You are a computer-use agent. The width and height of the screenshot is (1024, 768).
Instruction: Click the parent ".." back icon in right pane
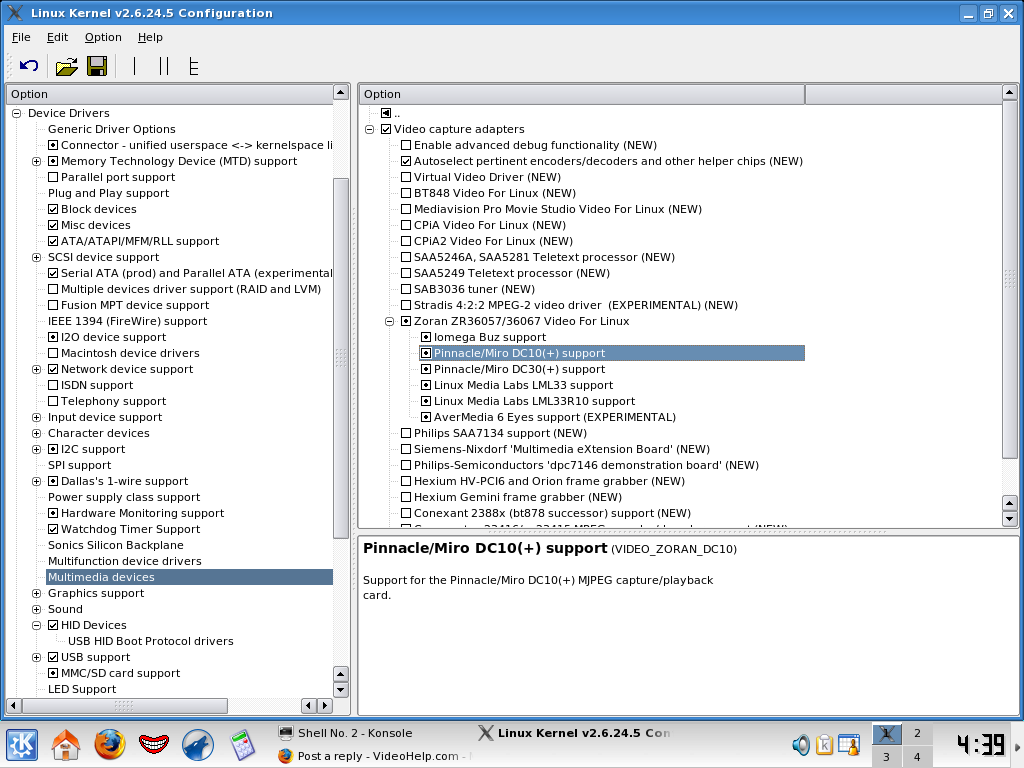pos(386,113)
